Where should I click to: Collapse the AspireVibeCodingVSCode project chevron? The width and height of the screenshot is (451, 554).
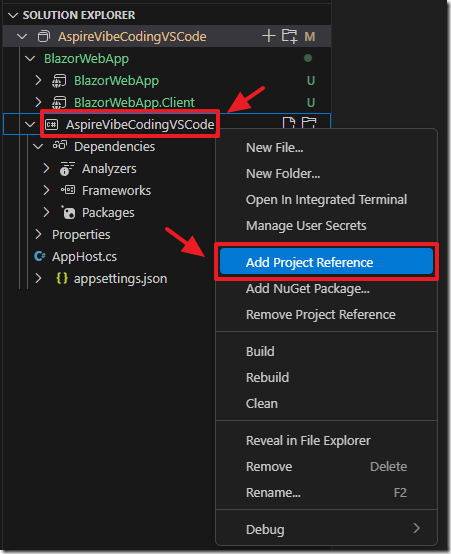coord(30,124)
